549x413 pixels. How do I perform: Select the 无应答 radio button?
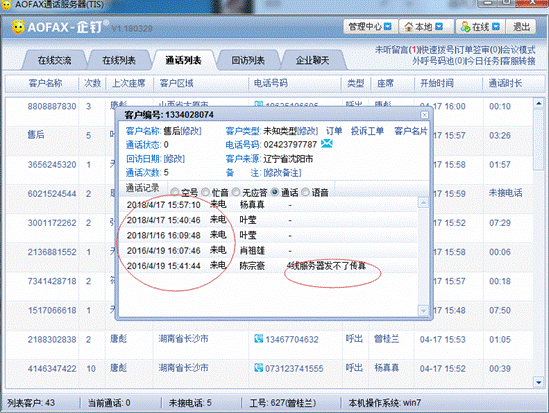click(236, 192)
